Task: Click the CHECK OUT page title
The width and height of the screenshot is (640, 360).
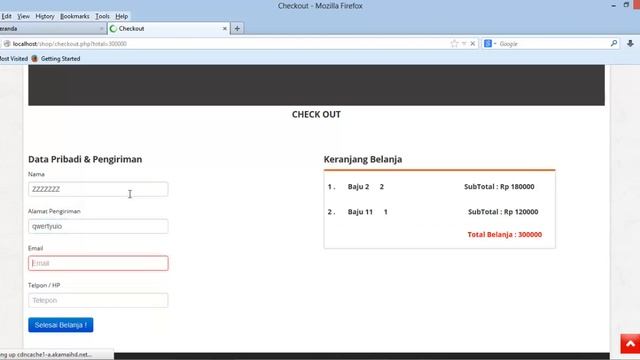Action: pos(316,115)
